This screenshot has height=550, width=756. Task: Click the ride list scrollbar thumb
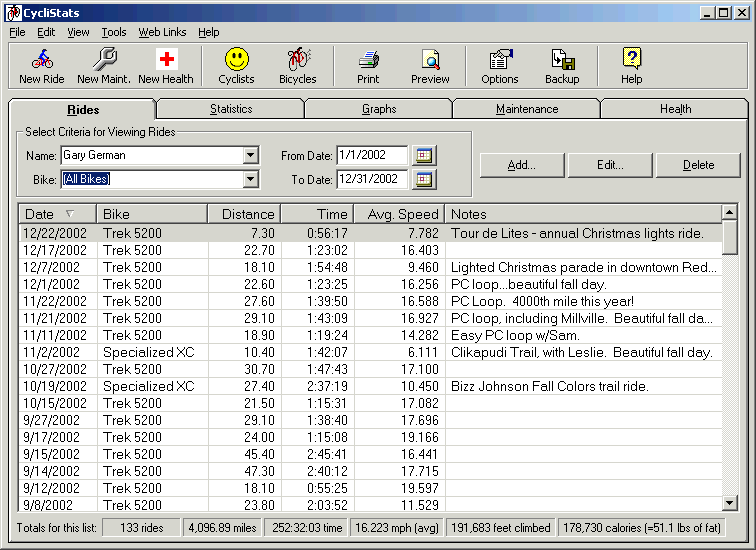729,238
